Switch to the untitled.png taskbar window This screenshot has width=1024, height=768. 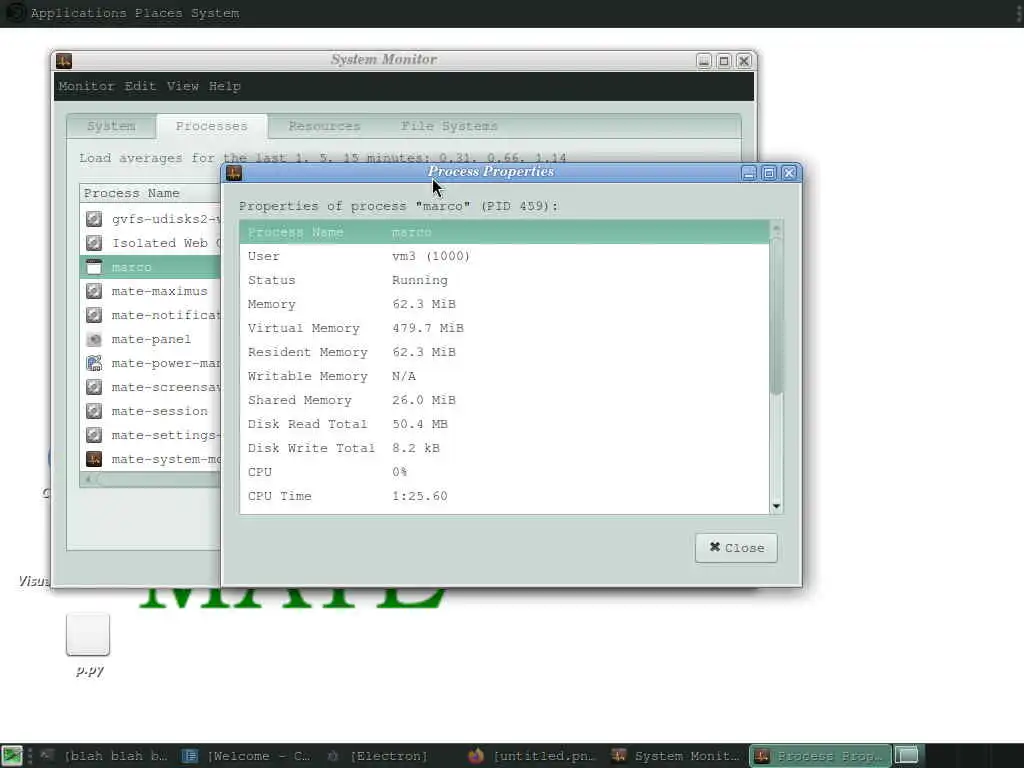coord(532,756)
